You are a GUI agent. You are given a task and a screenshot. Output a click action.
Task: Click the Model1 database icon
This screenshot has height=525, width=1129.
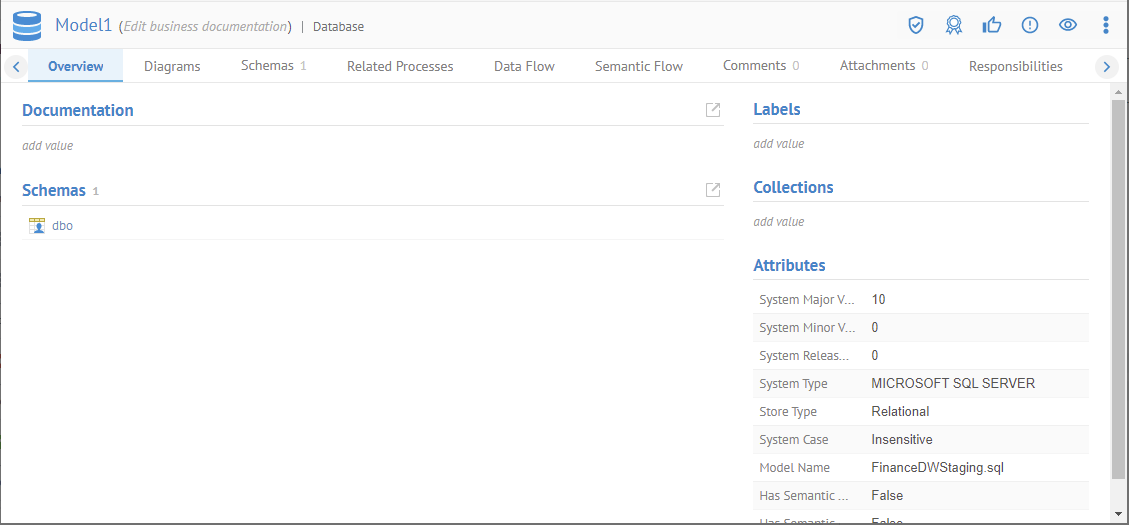(x=27, y=26)
